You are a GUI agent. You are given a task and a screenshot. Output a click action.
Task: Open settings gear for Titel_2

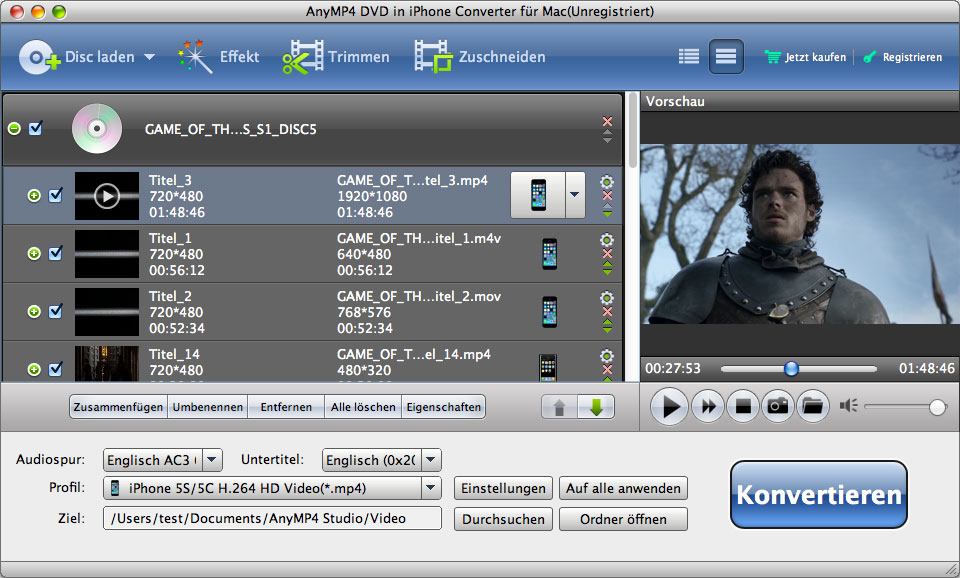(607, 298)
